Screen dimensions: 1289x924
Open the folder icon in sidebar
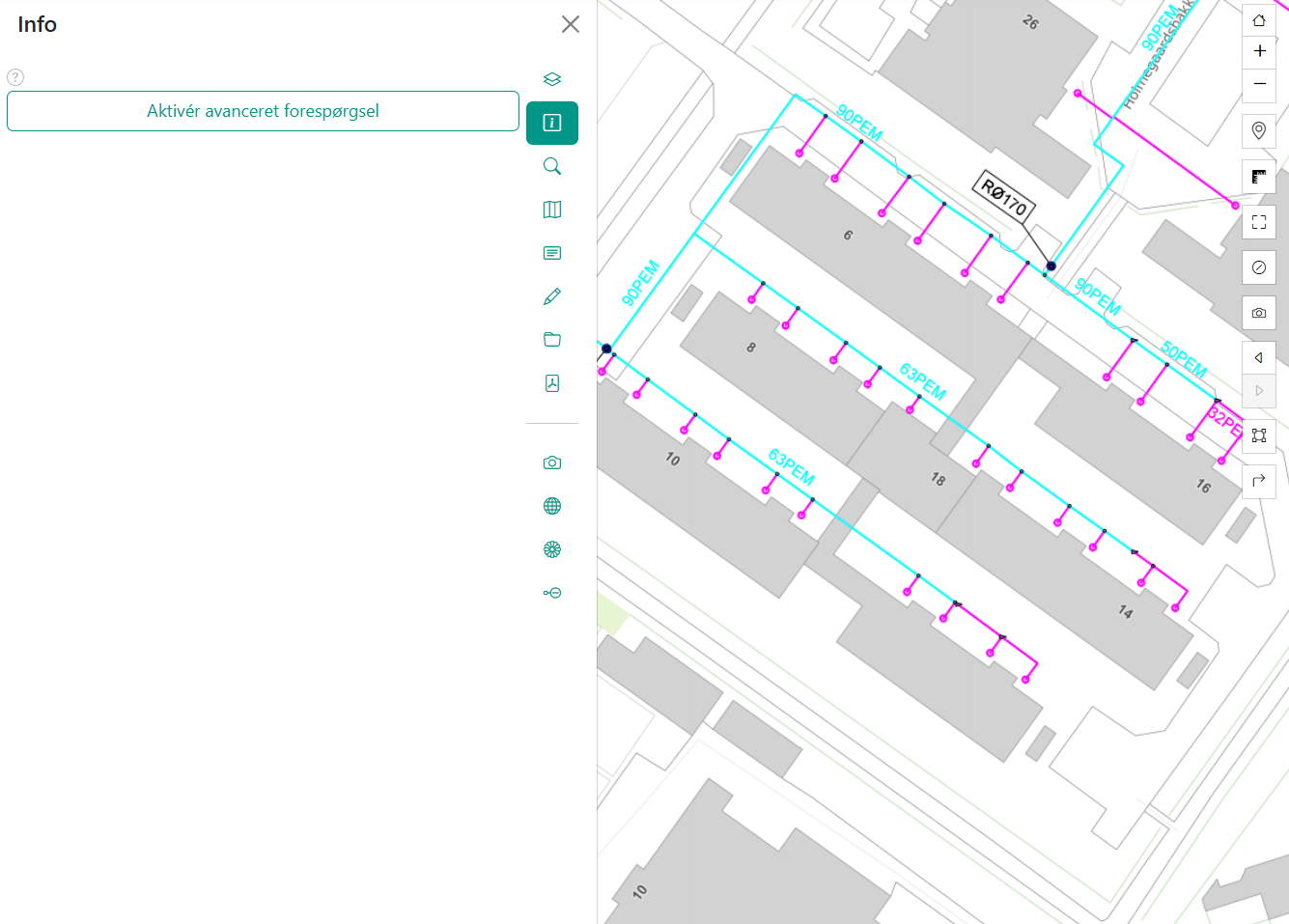point(552,340)
